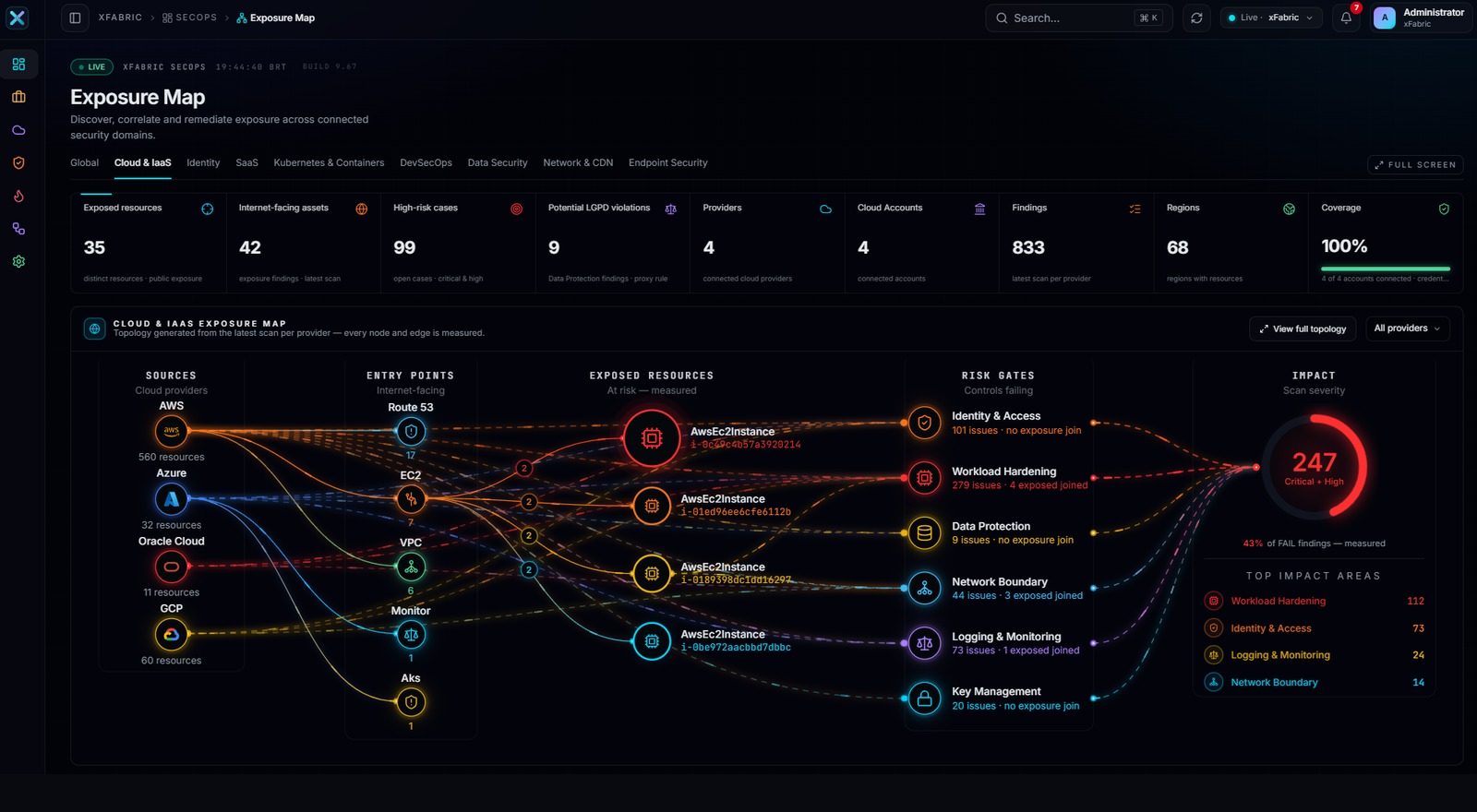
Task: Select the VPC entry point node
Action: click(411, 567)
